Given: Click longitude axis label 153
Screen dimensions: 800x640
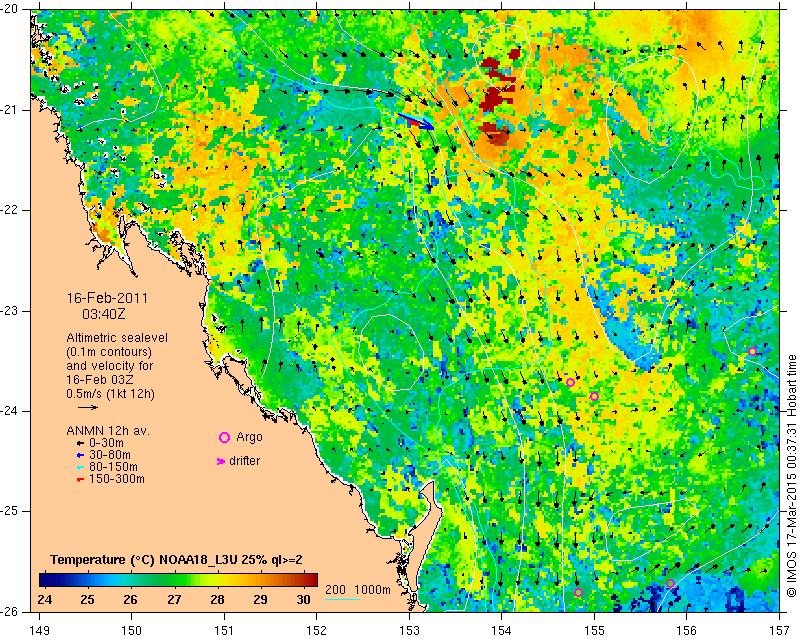Looking at the screenshot, I should coord(409,631).
